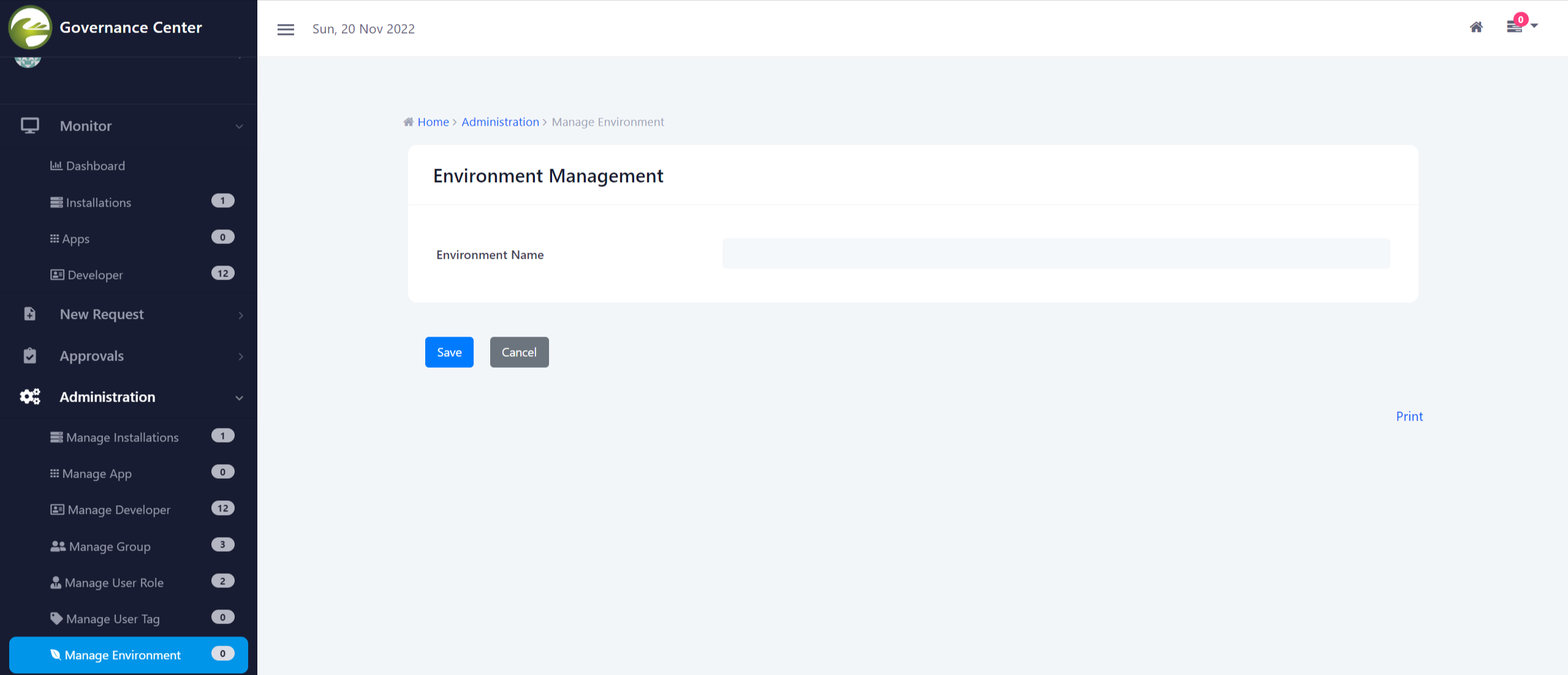Follow the Administration breadcrumb link

pos(500,122)
